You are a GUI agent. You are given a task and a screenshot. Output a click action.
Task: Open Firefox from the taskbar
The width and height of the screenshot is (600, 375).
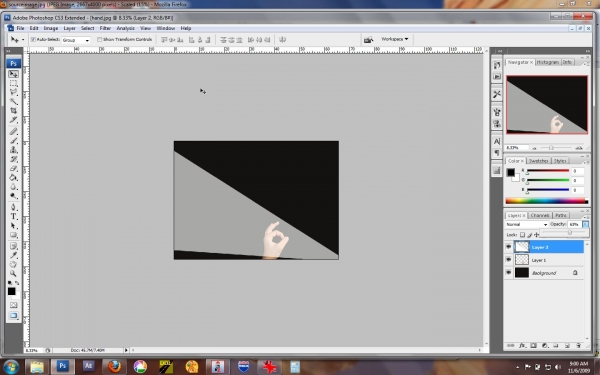[114, 367]
